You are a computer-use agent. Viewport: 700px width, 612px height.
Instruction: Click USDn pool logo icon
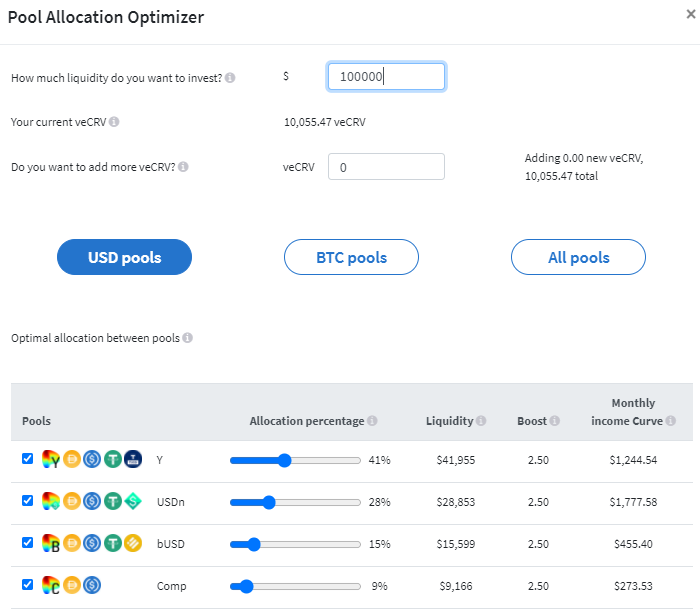(50, 501)
